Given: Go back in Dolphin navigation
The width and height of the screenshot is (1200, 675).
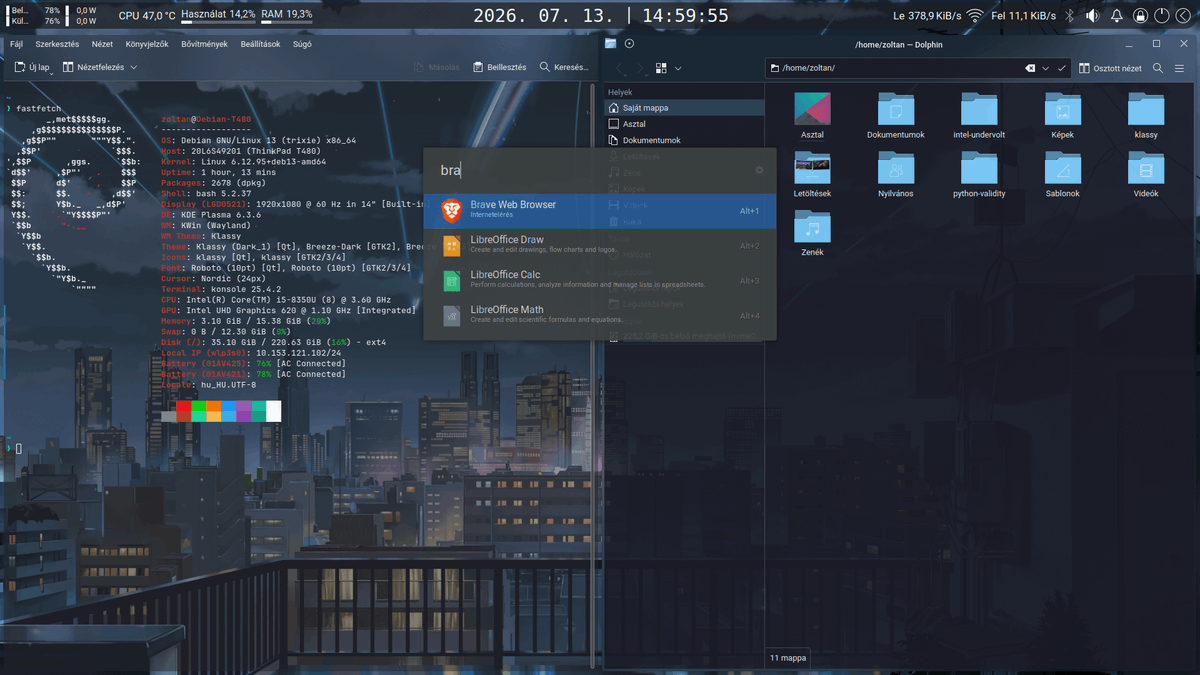Looking at the screenshot, I should click(619, 68).
